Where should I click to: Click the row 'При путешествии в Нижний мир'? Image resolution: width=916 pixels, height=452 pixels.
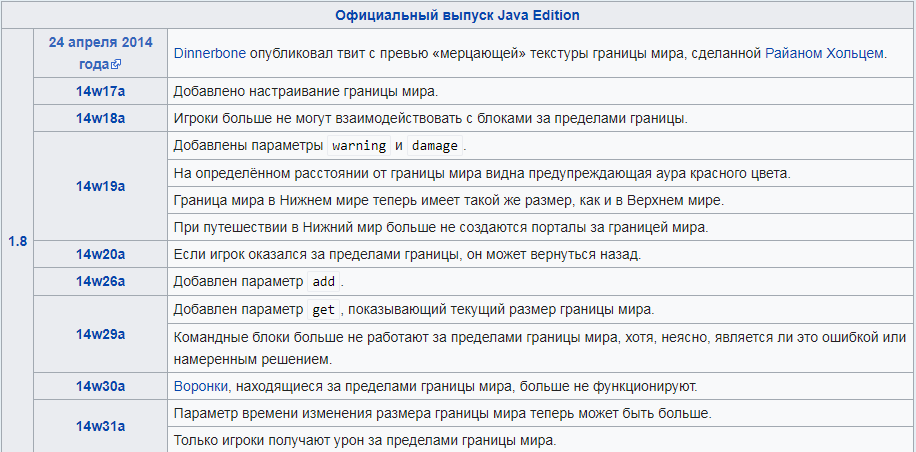click(x=541, y=227)
